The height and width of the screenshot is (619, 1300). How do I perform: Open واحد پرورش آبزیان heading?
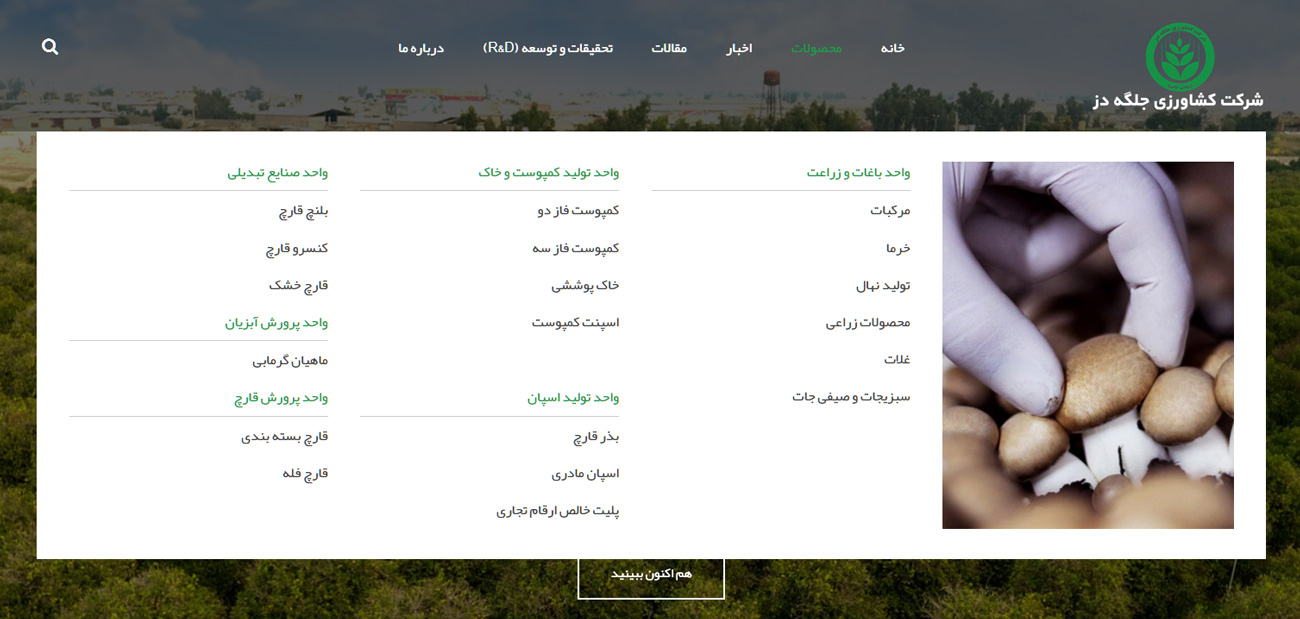click(x=276, y=323)
